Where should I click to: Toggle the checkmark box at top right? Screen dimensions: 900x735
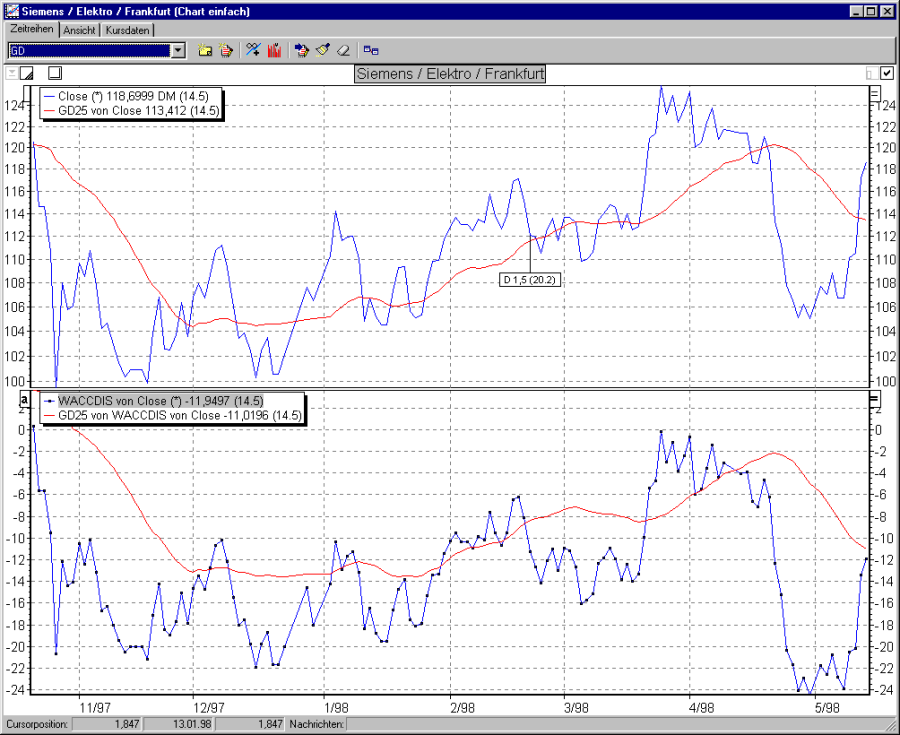tap(886, 73)
